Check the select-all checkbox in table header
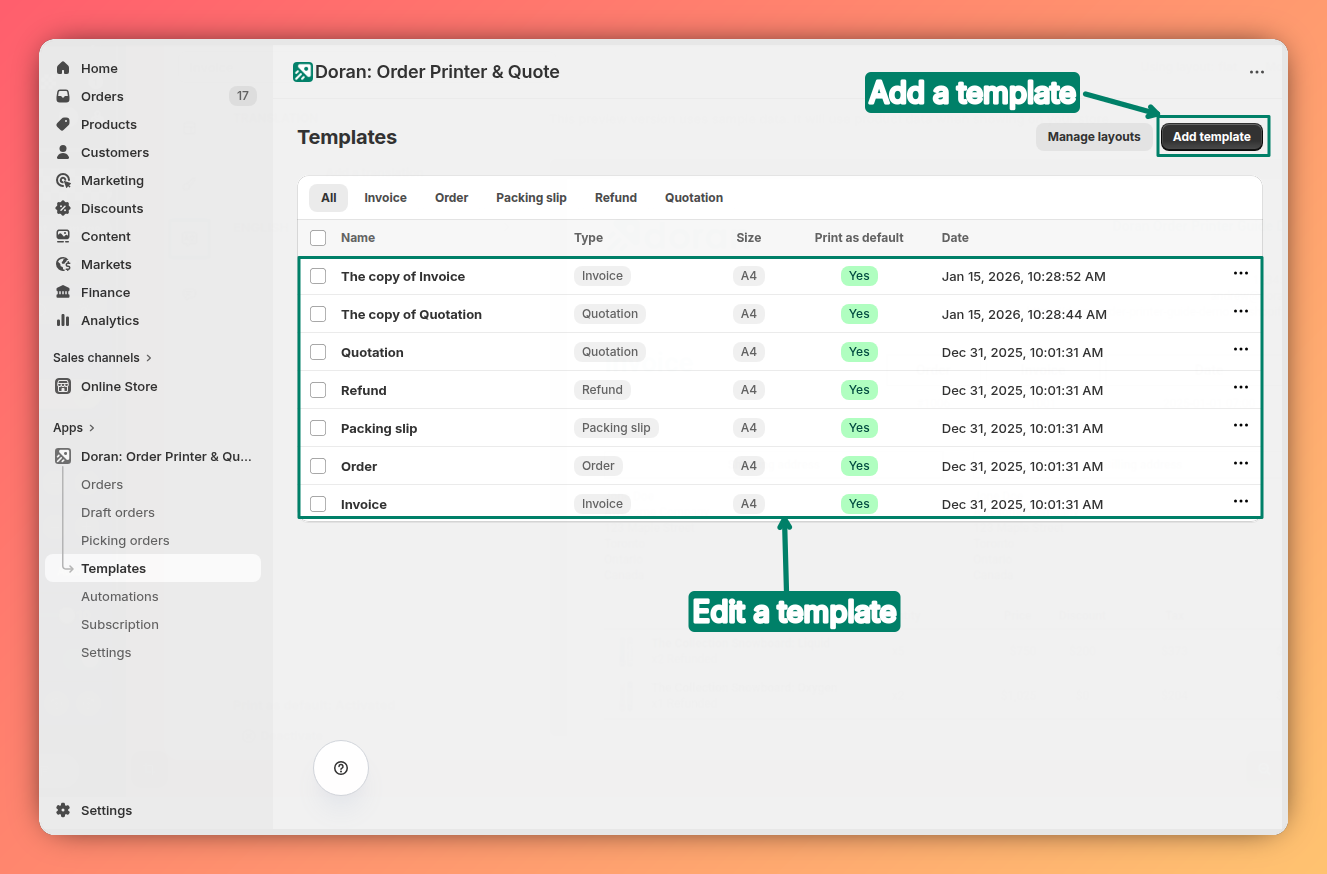The image size is (1327, 874). [318, 238]
